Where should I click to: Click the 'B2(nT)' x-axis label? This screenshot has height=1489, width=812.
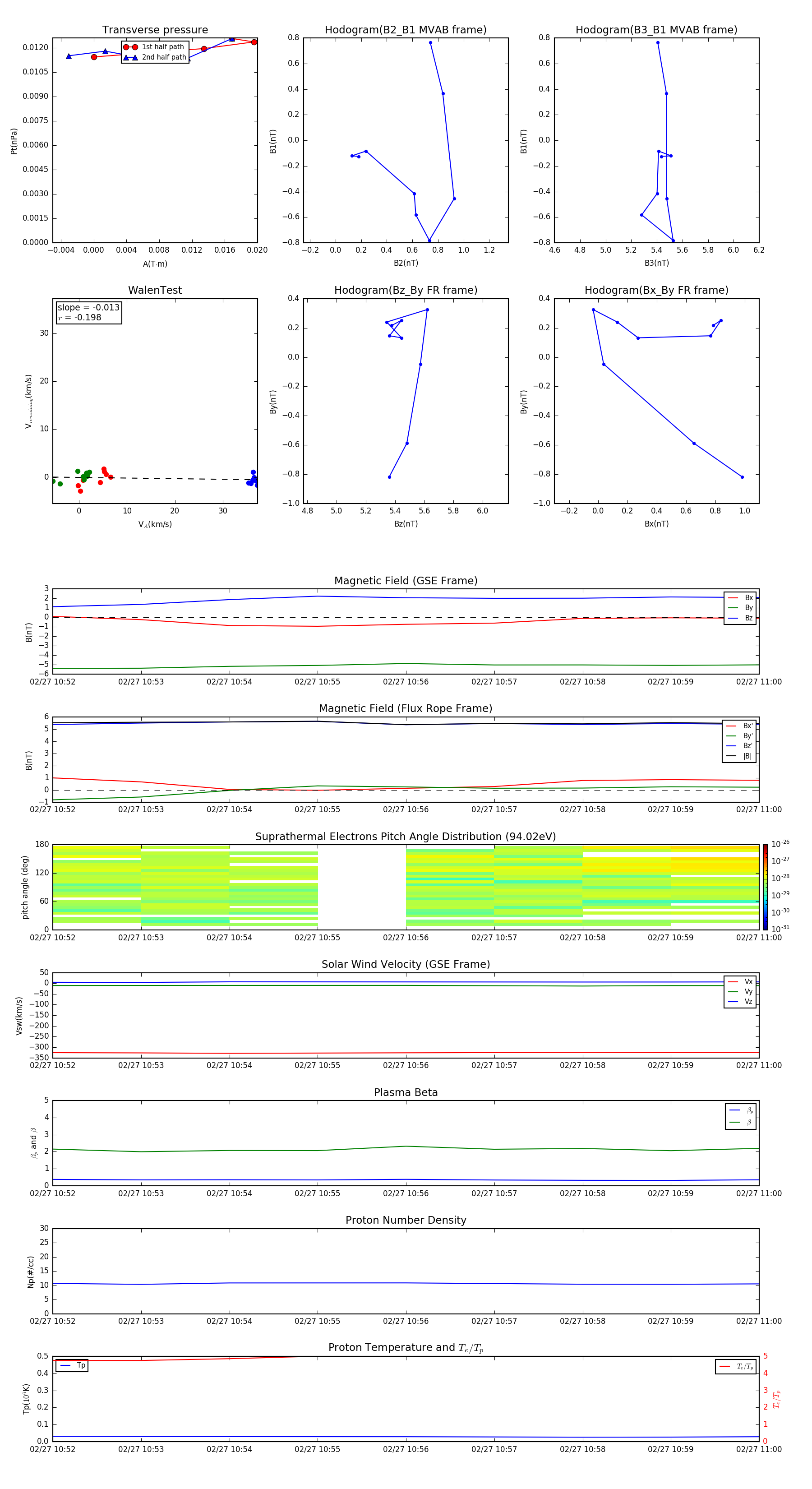(406, 263)
